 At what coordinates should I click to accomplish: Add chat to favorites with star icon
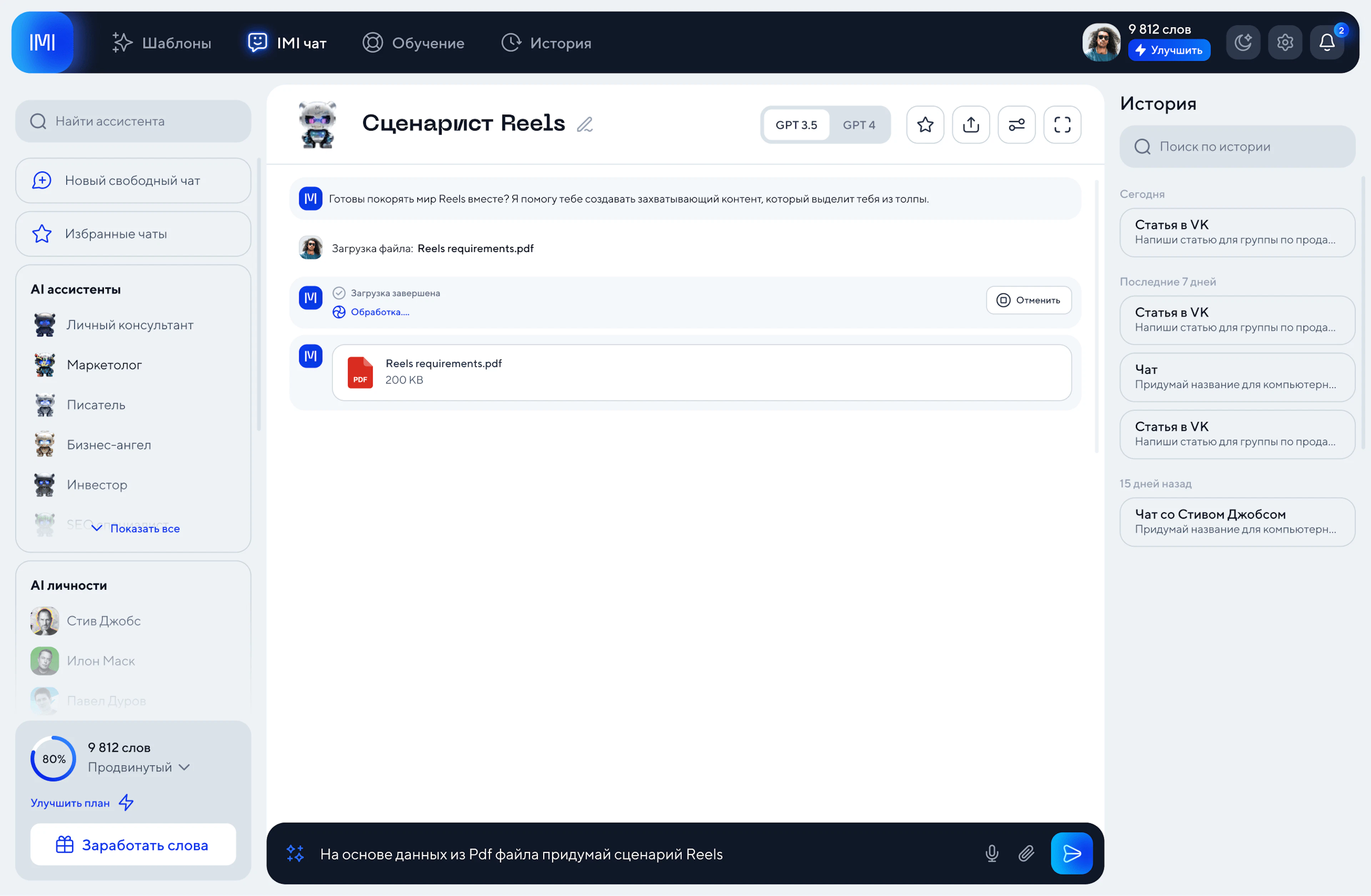(925, 124)
